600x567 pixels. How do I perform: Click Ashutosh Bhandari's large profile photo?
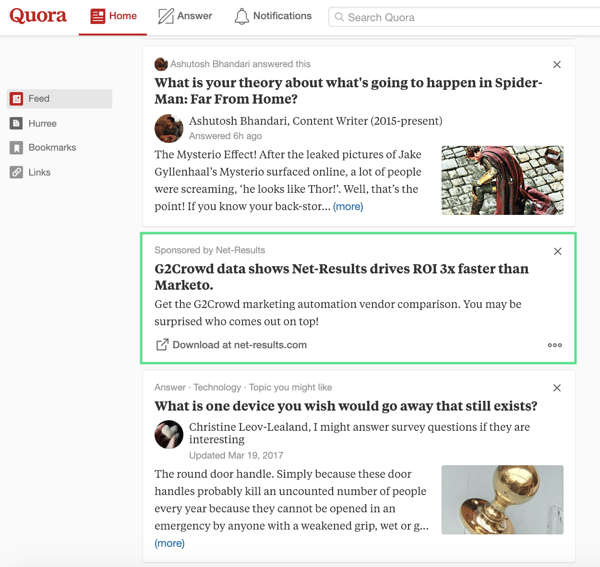(x=169, y=128)
